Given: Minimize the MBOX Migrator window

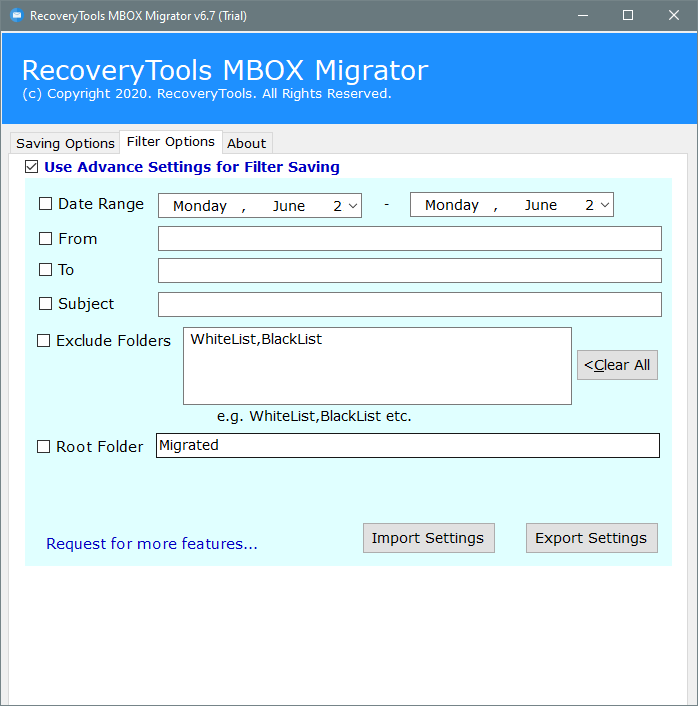Looking at the screenshot, I should tap(583, 15).
